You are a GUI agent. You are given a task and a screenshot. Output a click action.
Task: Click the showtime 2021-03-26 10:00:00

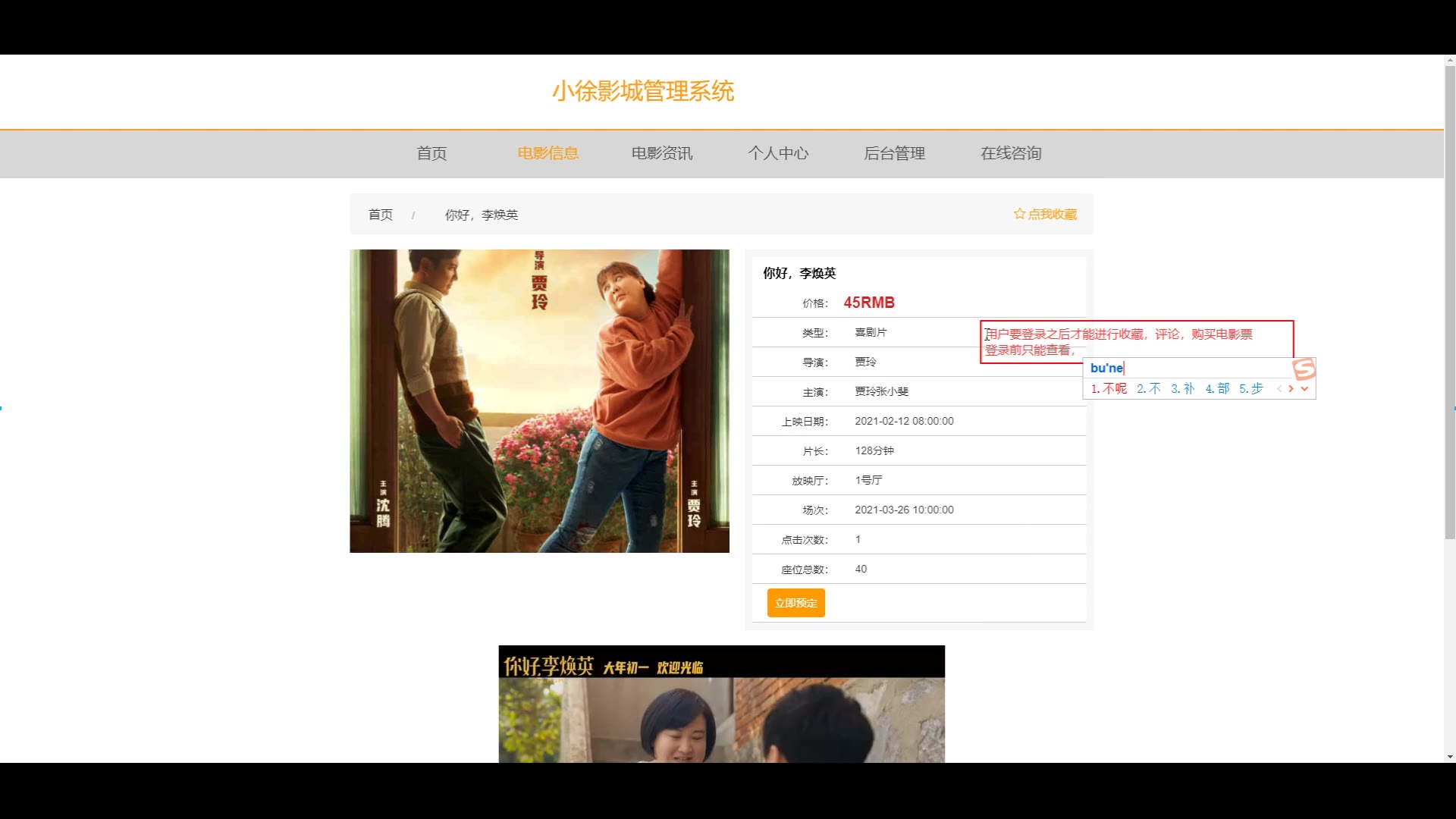904,510
